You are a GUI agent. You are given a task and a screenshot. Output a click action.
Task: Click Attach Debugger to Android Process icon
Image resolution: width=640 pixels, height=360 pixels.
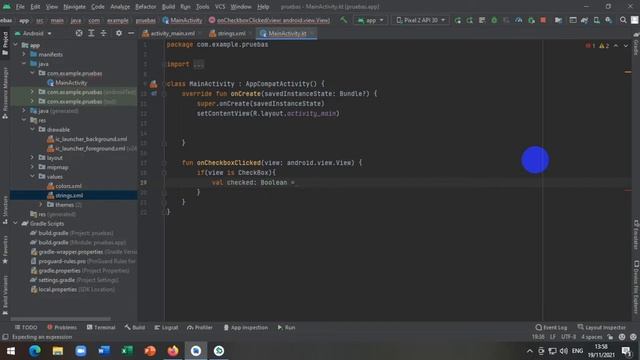531,20
